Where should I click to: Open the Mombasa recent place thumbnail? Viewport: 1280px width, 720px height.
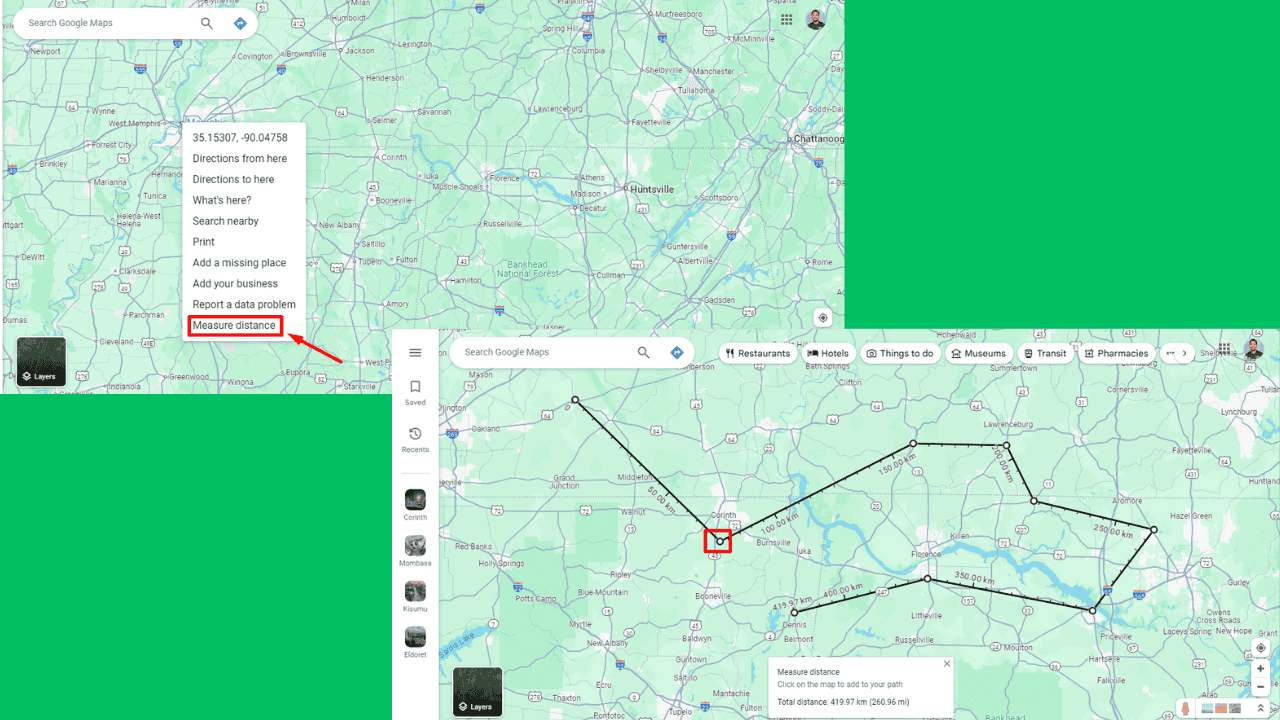point(415,545)
